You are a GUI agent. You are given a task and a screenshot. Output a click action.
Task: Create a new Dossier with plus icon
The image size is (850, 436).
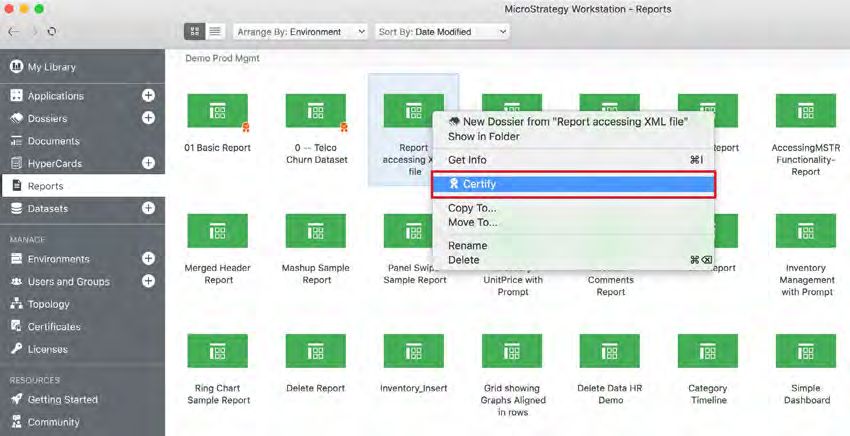tap(148, 118)
